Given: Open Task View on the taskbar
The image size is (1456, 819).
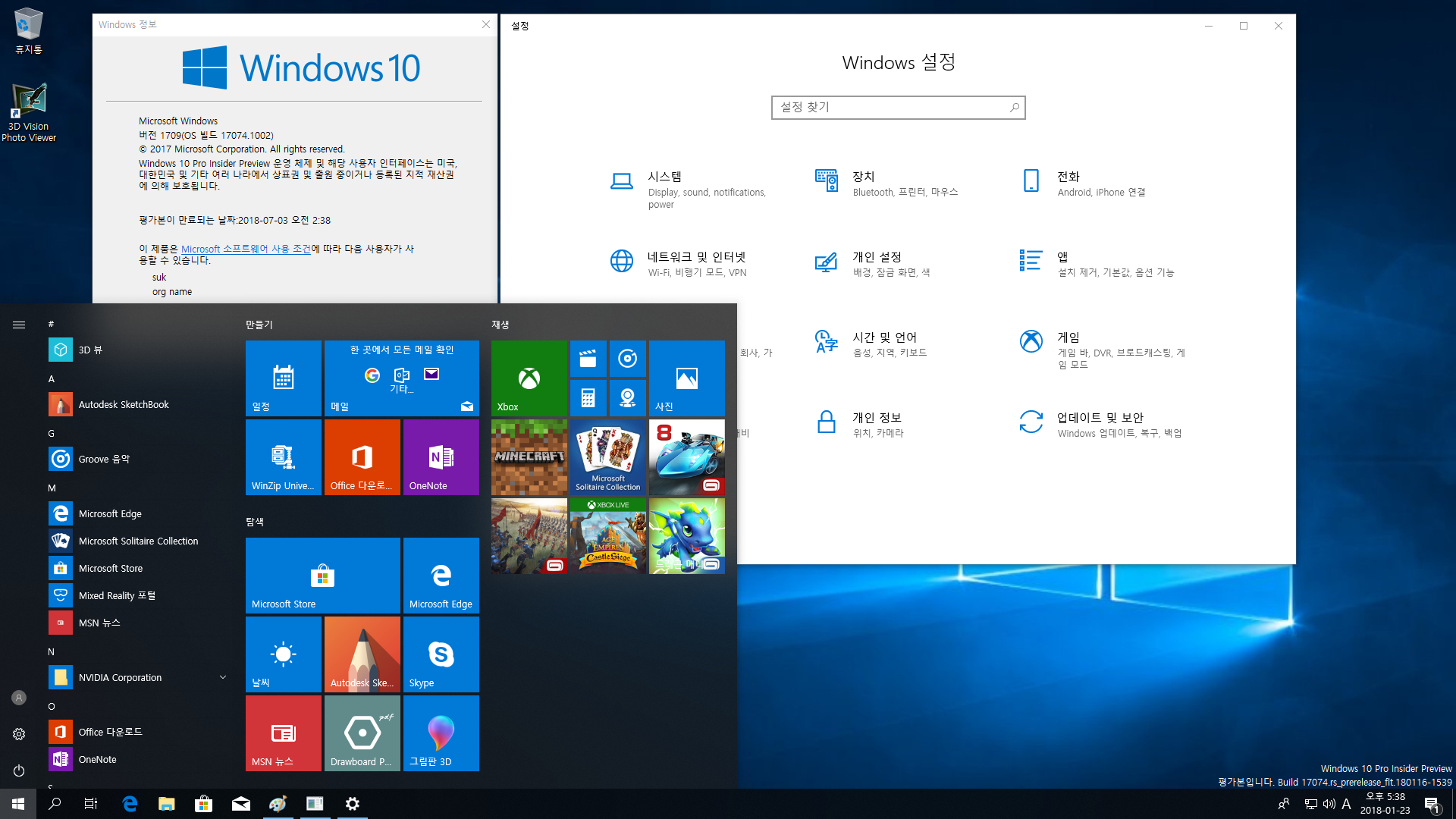Looking at the screenshot, I should coord(91,804).
